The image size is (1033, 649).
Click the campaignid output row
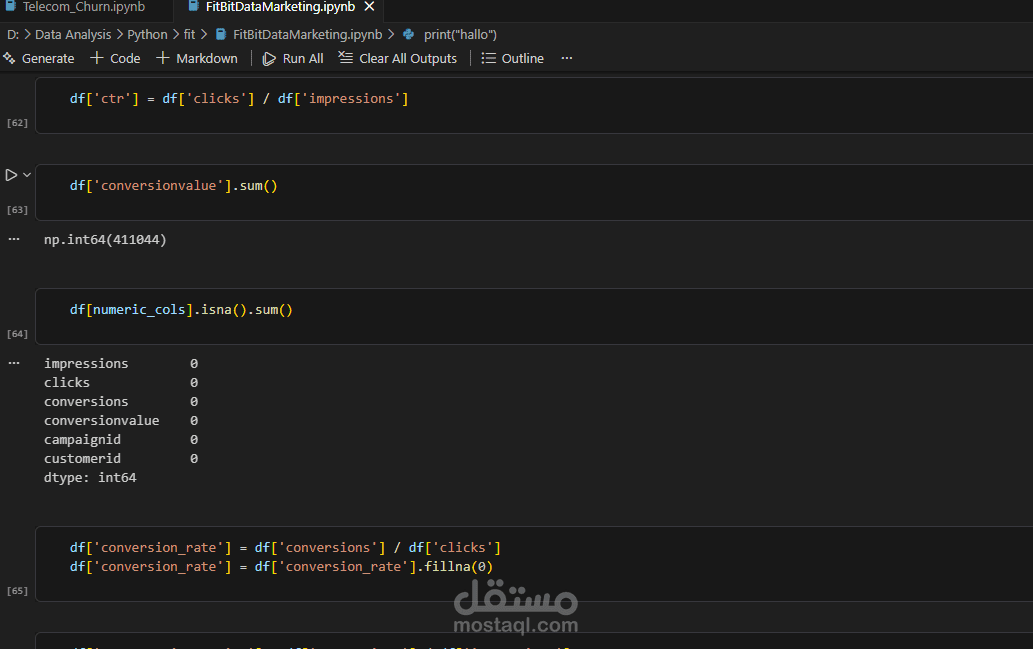[121, 439]
